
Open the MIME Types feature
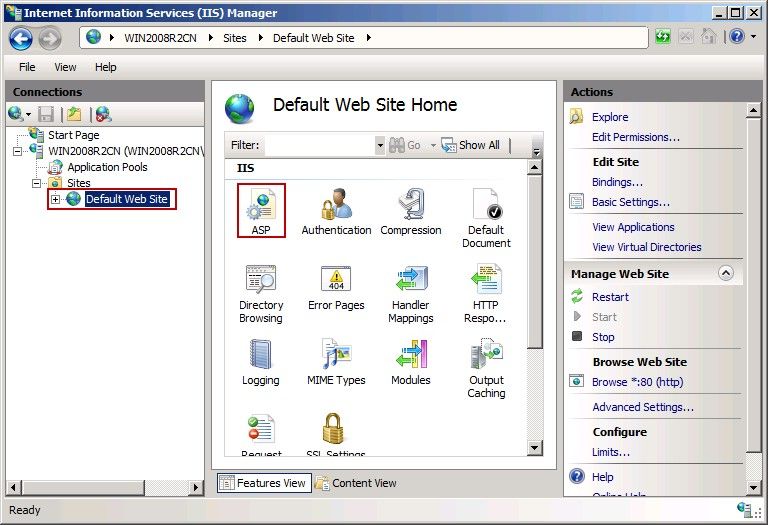pos(336,362)
